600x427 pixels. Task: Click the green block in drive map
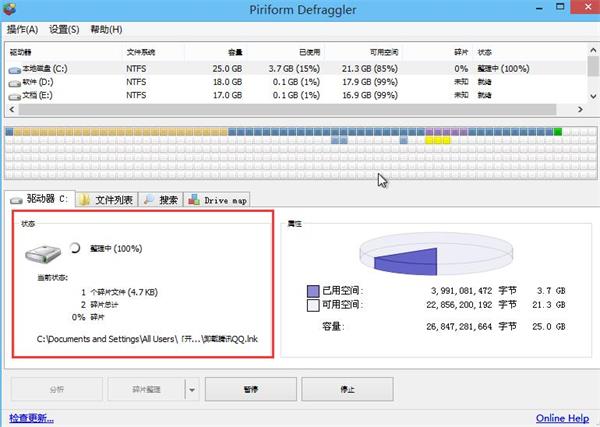(558, 132)
